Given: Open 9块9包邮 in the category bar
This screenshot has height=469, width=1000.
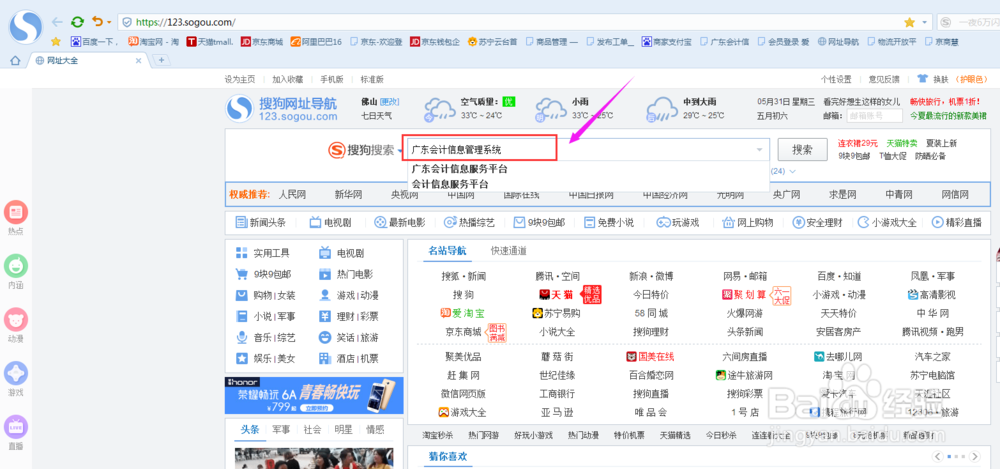Looking at the screenshot, I should pyautogui.click(x=539, y=223).
